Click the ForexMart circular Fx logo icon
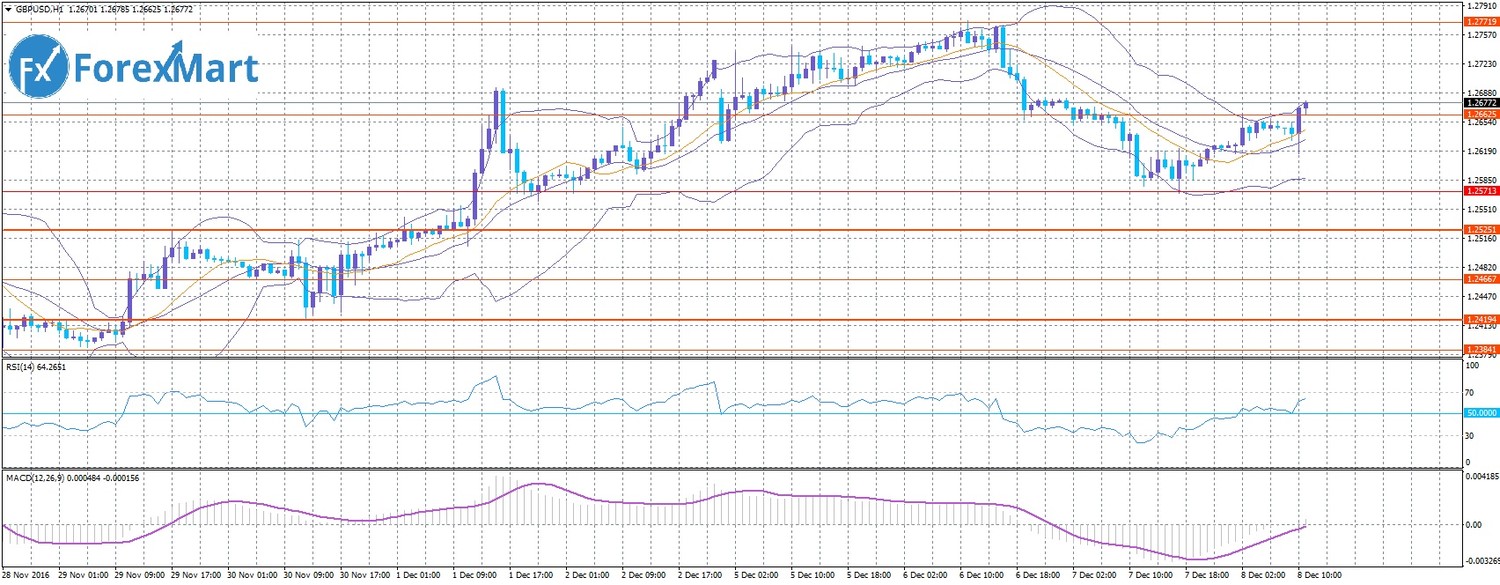Viewport: 1500px width, 585px height. pyautogui.click(x=38, y=70)
